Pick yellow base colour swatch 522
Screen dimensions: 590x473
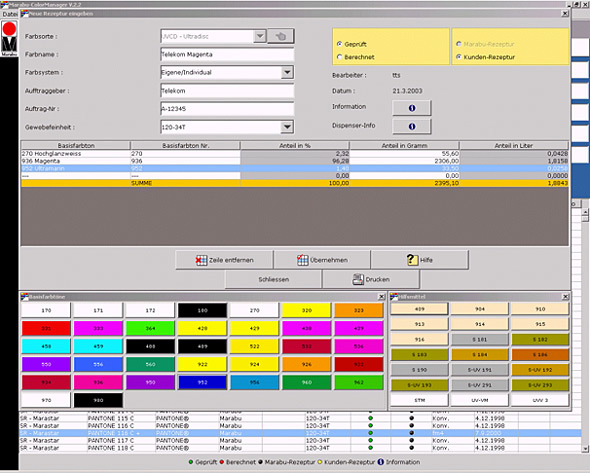coord(254,346)
